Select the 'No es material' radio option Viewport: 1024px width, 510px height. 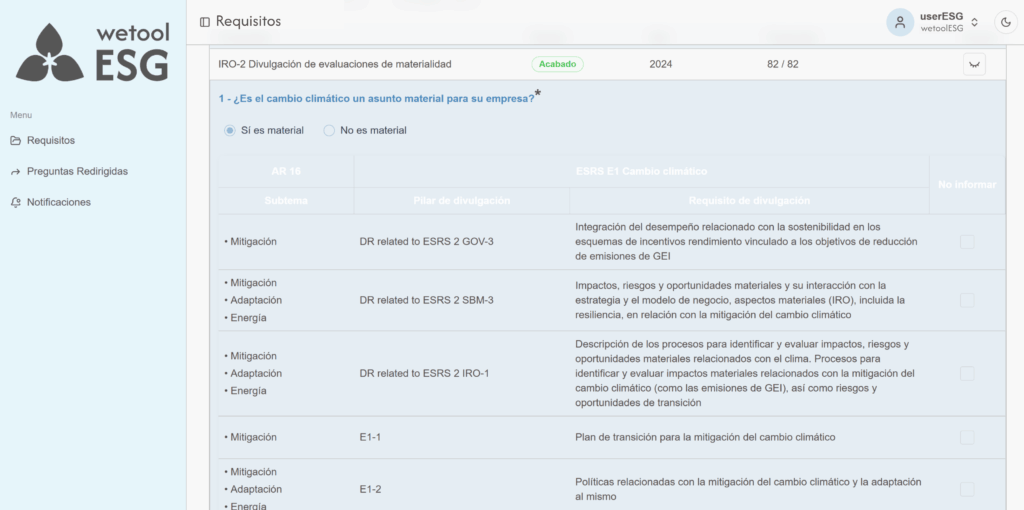(329, 130)
